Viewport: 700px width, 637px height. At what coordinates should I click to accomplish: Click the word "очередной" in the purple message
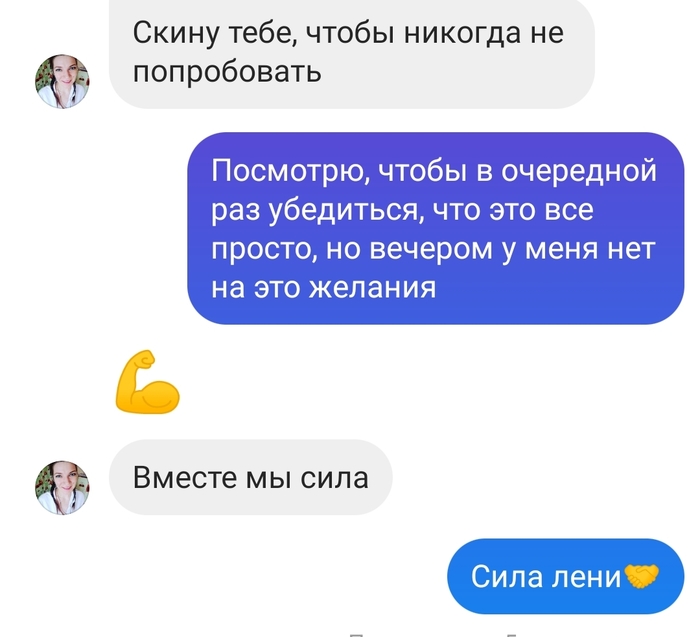tap(579, 171)
